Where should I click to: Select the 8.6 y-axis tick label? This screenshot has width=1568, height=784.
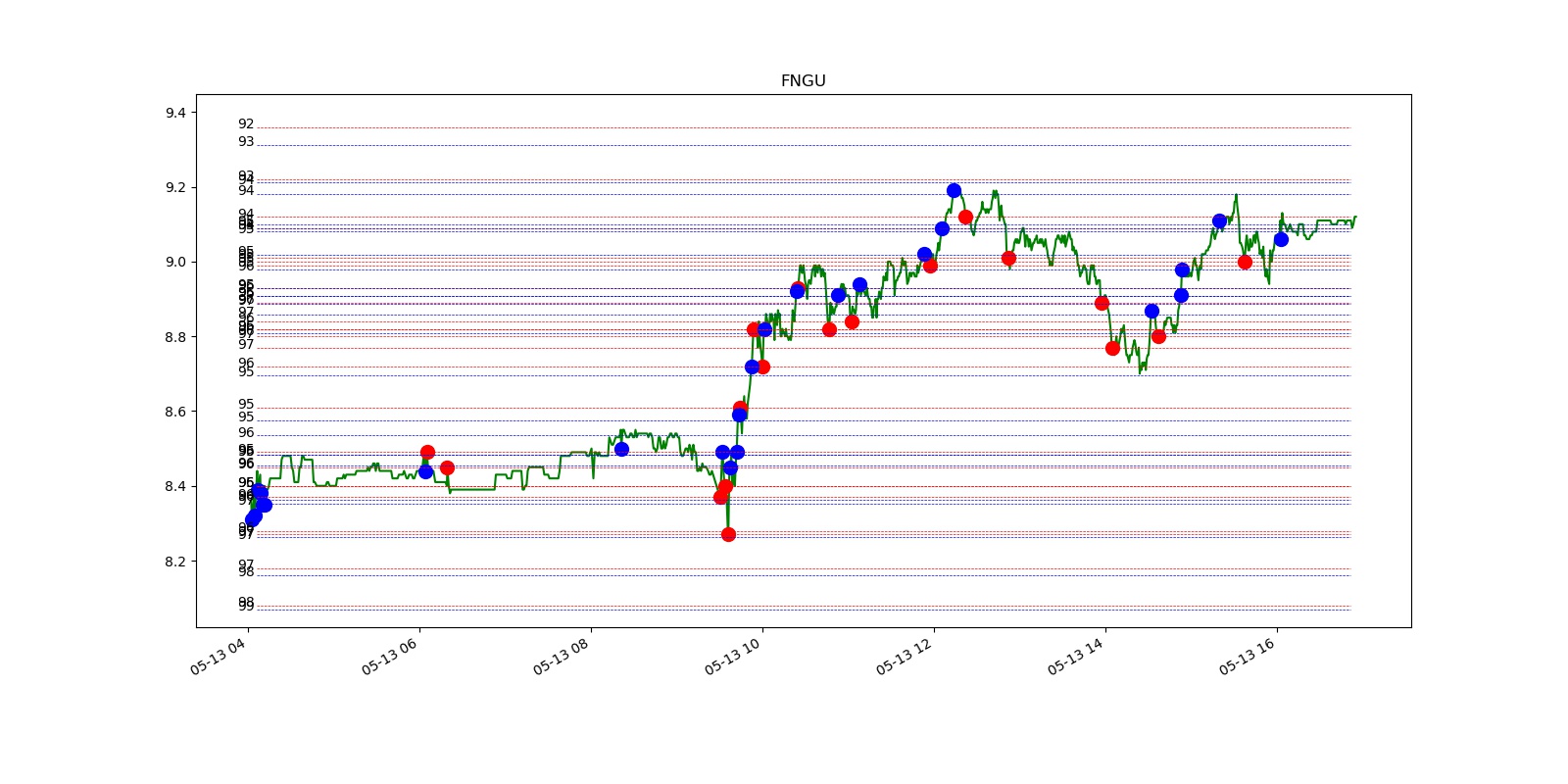(x=175, y=413)
